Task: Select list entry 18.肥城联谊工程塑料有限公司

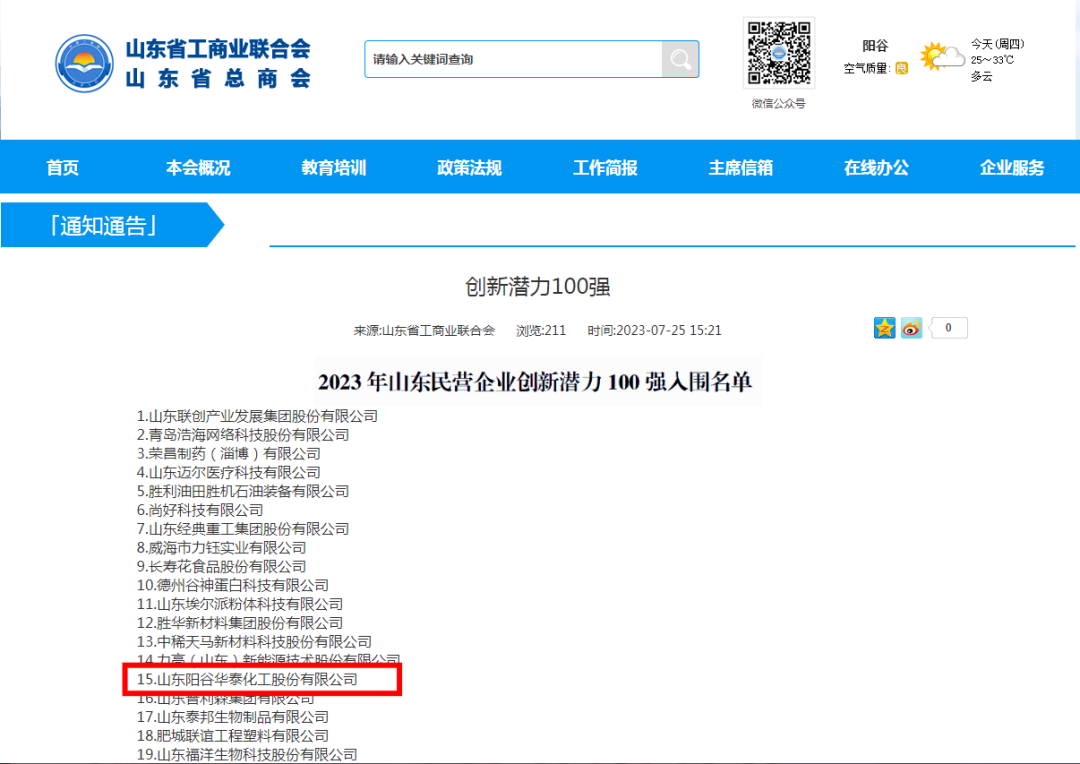Action: point(233,736)
